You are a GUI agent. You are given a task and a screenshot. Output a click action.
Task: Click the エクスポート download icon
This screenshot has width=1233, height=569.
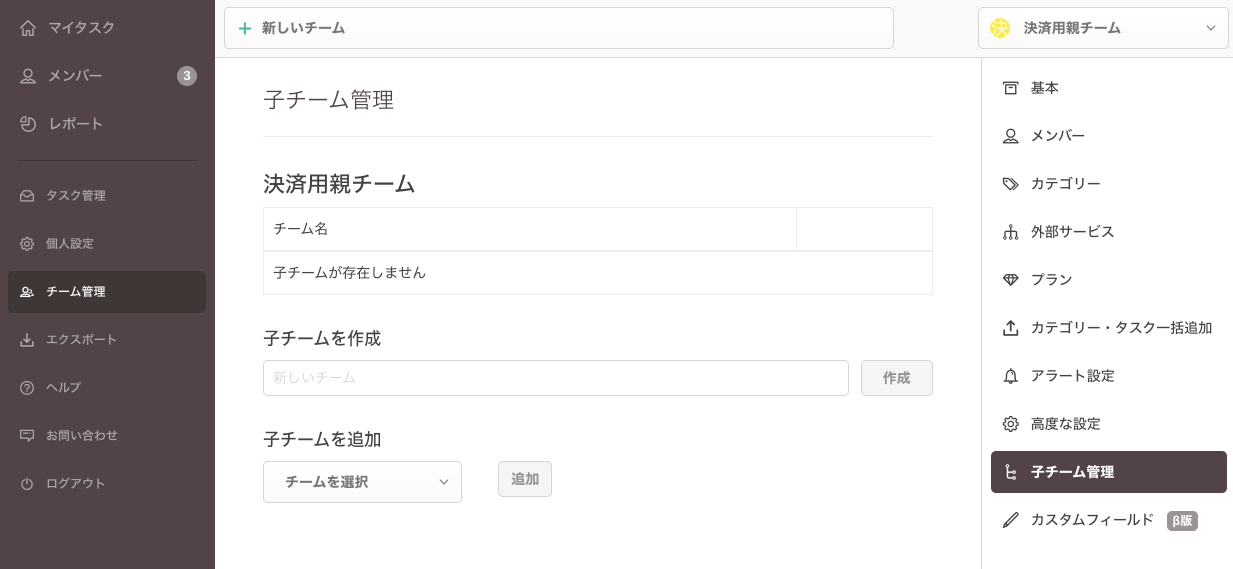tap(27, 340)
